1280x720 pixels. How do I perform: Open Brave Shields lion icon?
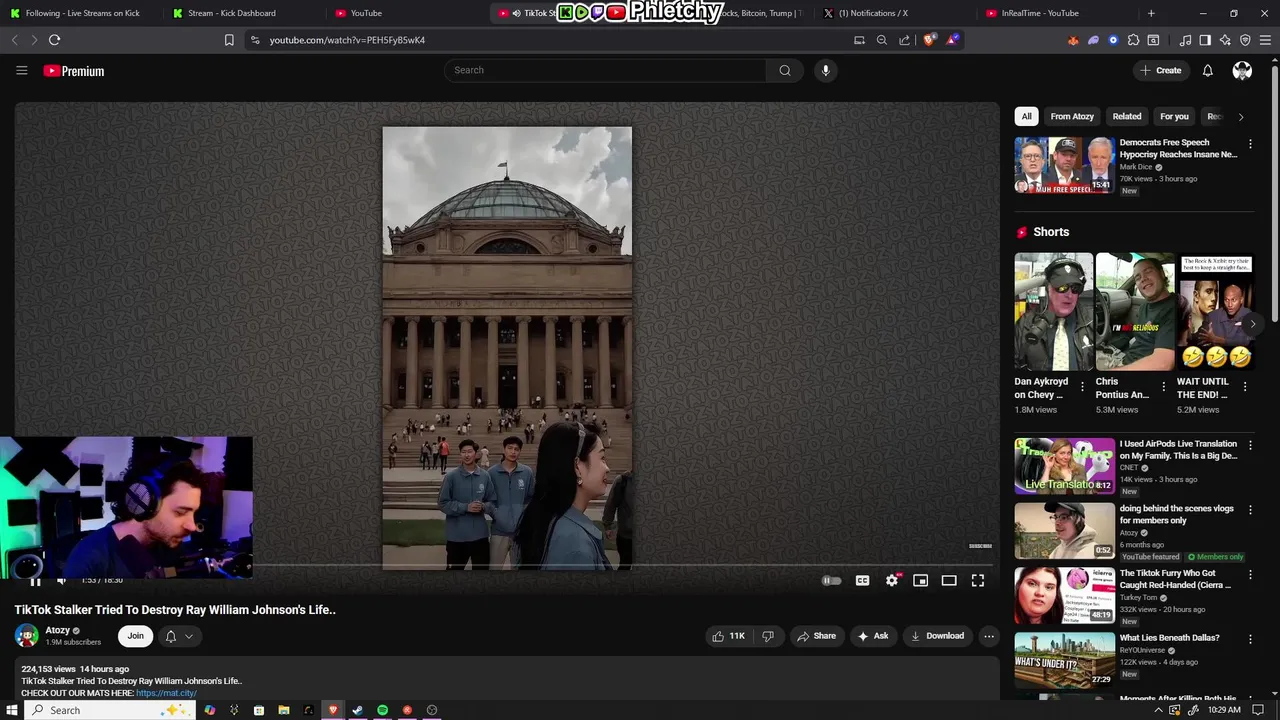tap(929, 40)
